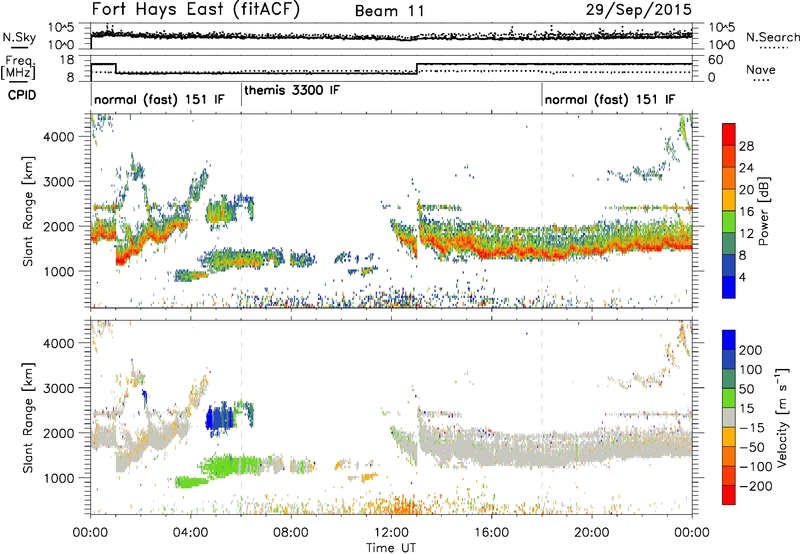800x554 pixels.
Task: Click the velocity panel 'Slant Range [km]' label
Action: click(x=28, y=417)
